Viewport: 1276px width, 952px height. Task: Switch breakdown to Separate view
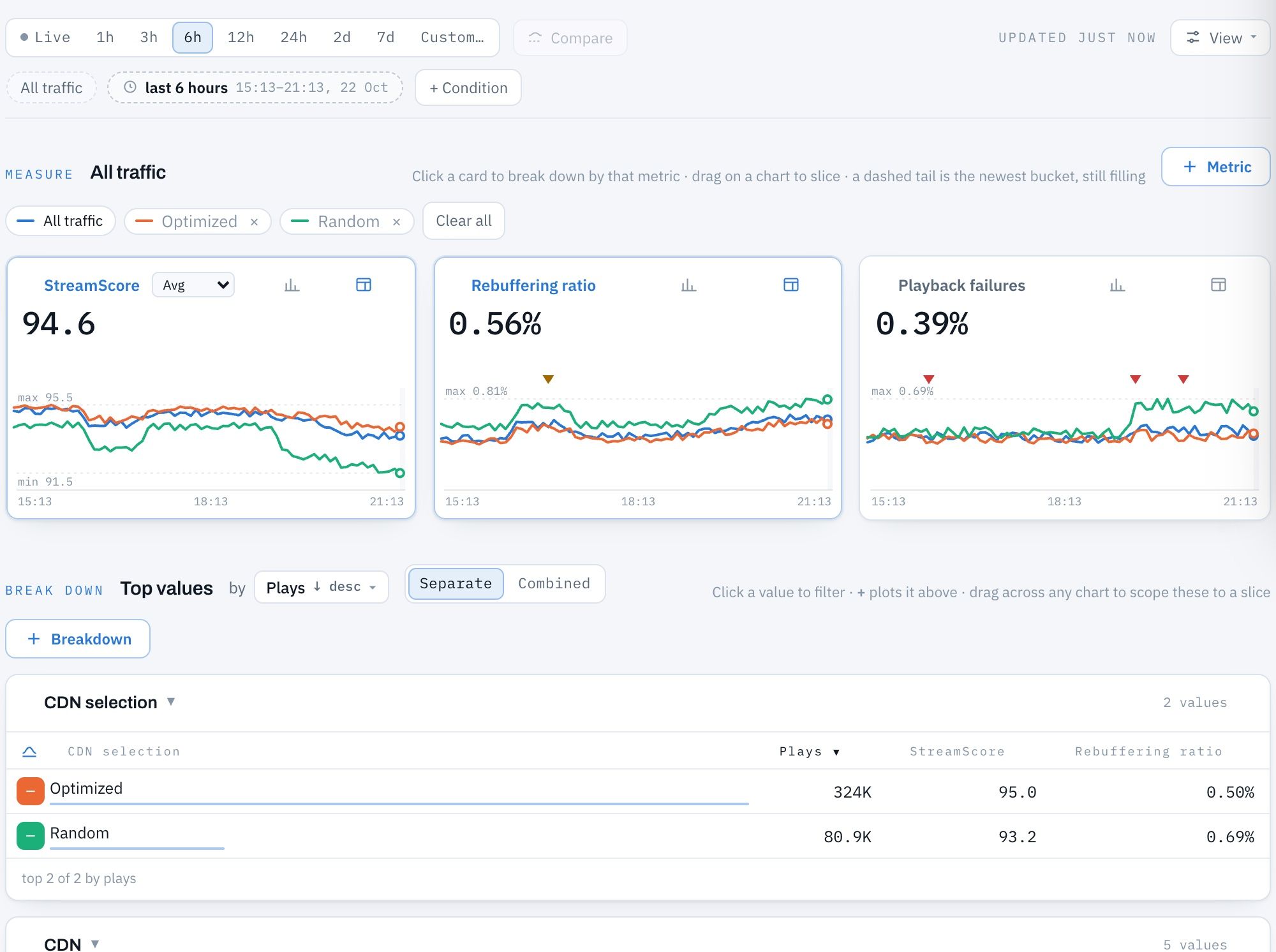point(456,584)
